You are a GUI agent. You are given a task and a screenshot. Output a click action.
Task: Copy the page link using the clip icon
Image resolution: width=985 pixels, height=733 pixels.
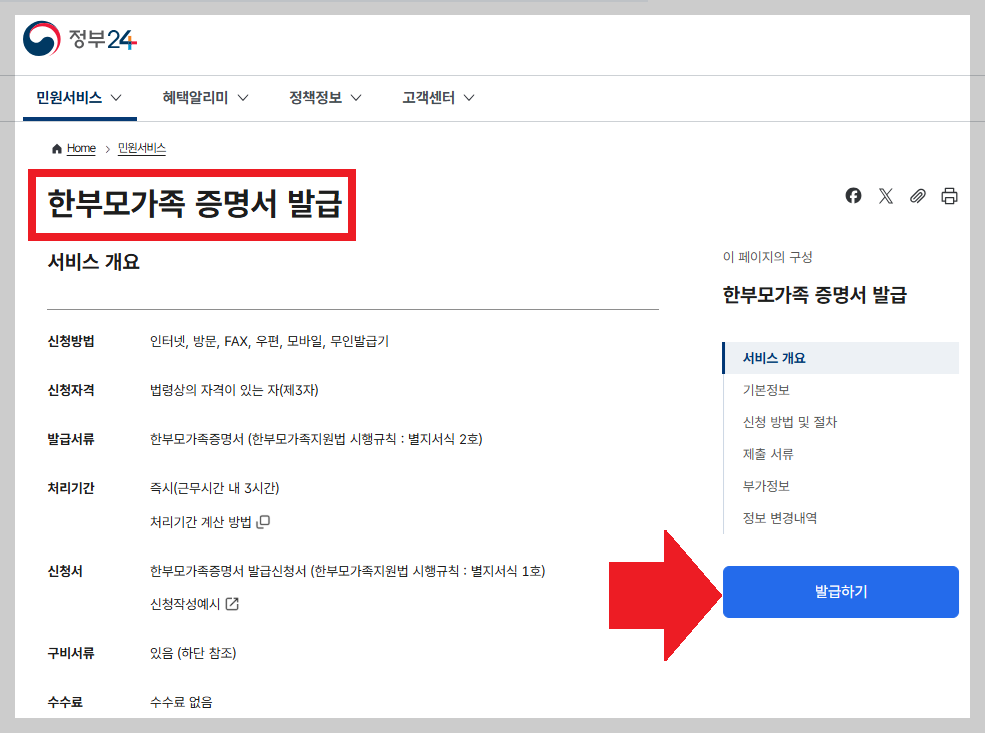[x=918, y=196]
